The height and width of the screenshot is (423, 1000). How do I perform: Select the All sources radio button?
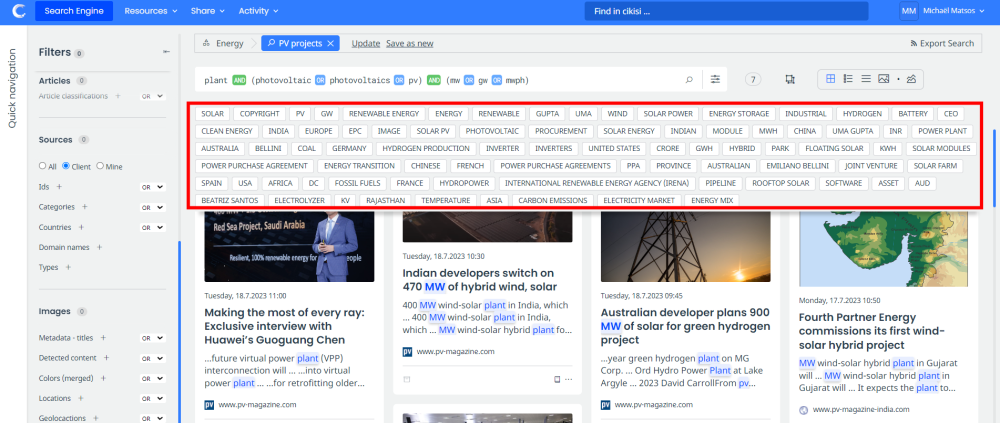(x=43, y=166)
